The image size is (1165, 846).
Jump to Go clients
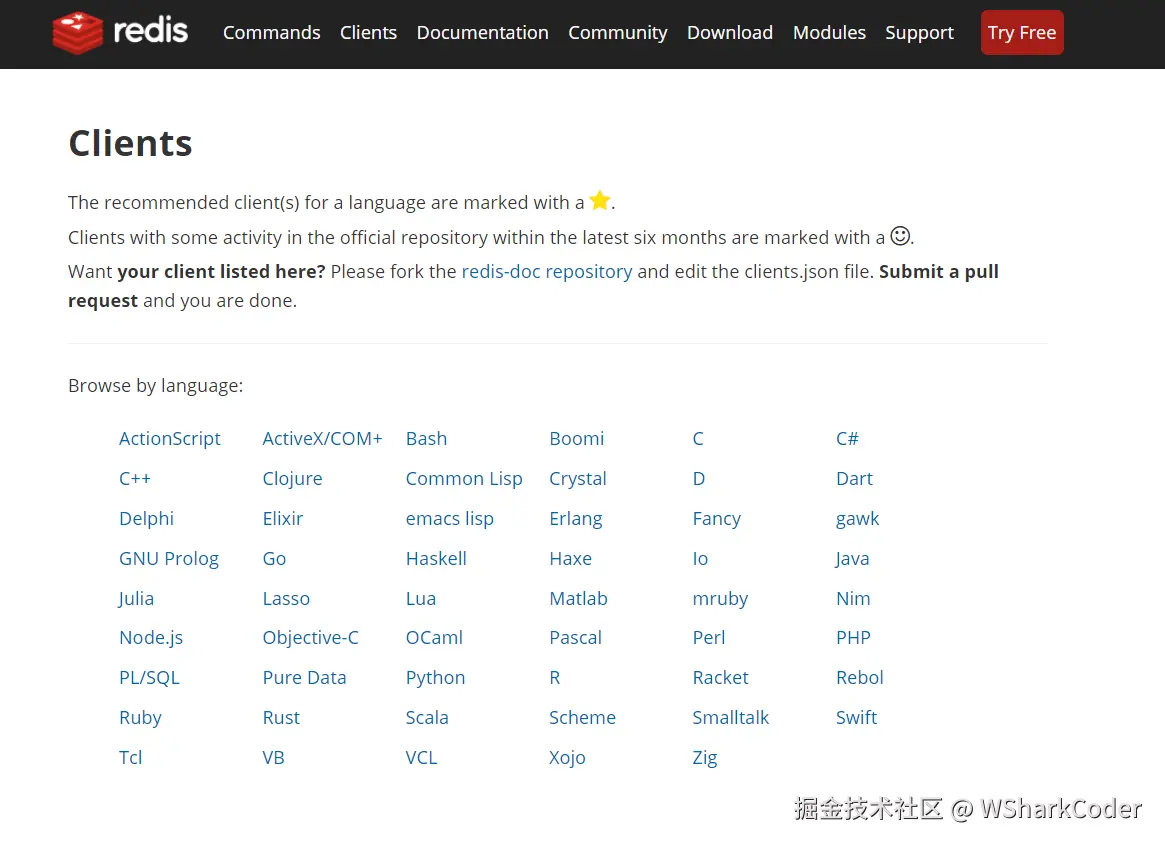[274, 559]
